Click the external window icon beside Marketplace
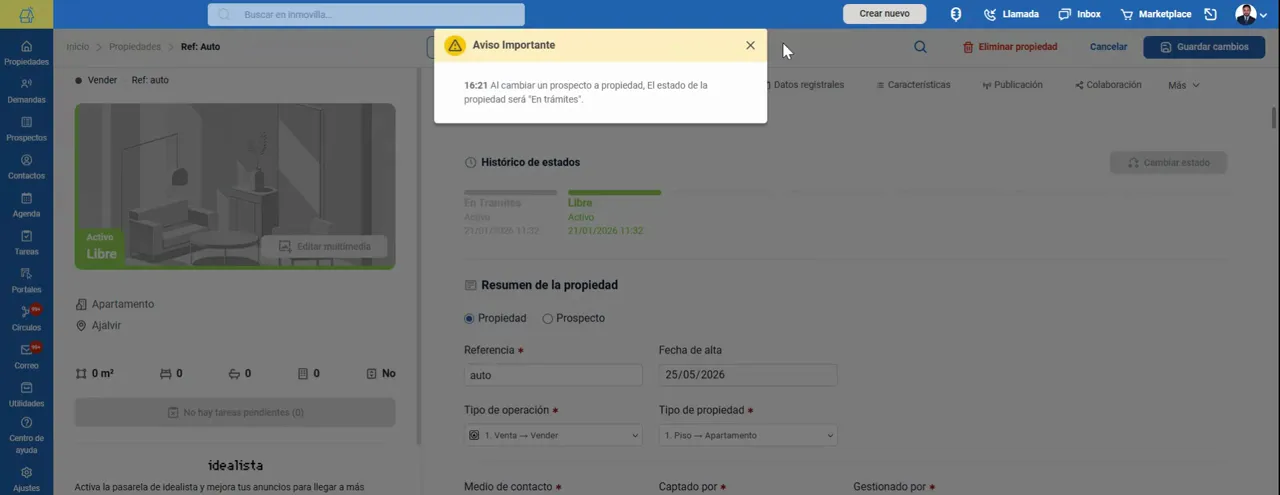Screen dimensions: 1280x495 point(1210,14)
